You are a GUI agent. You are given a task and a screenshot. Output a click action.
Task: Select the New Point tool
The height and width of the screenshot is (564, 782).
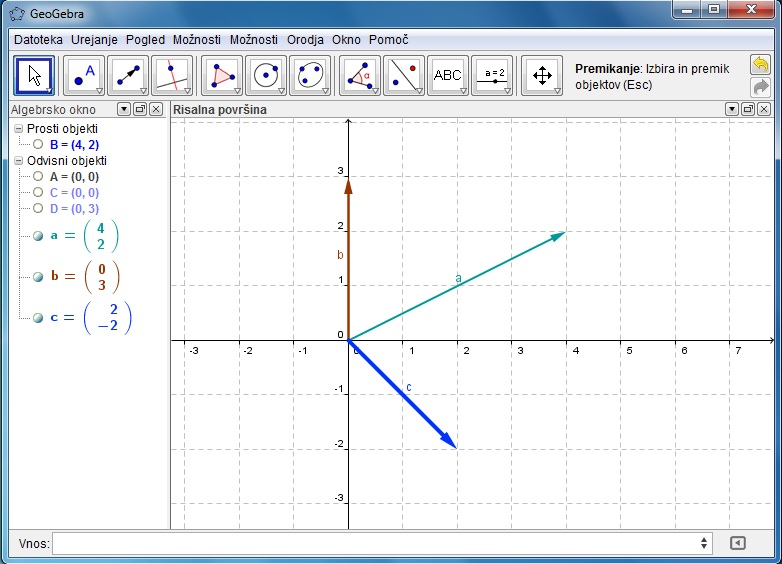[x=83, y=75]
